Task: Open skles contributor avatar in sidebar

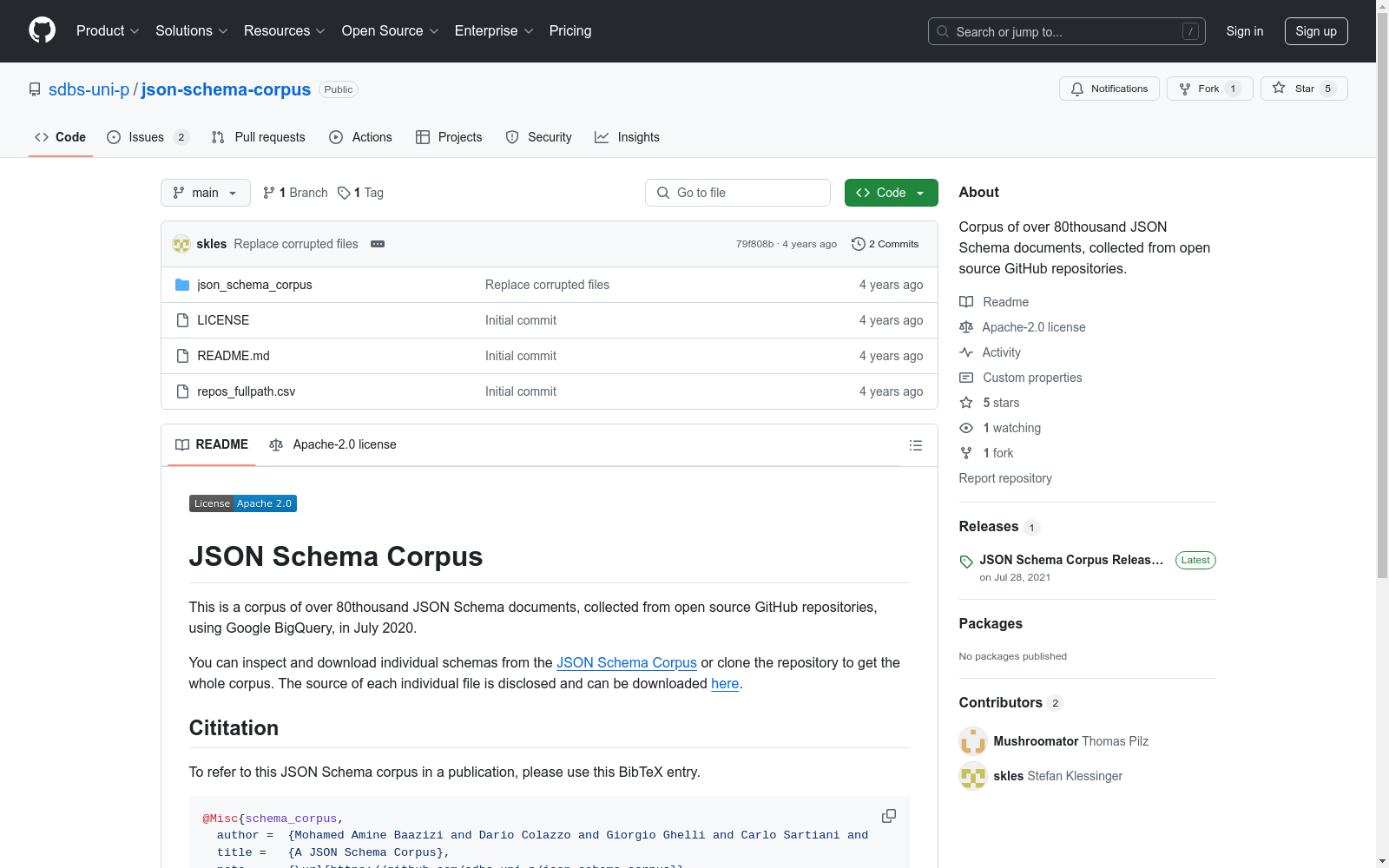Action: click(973, 776)
